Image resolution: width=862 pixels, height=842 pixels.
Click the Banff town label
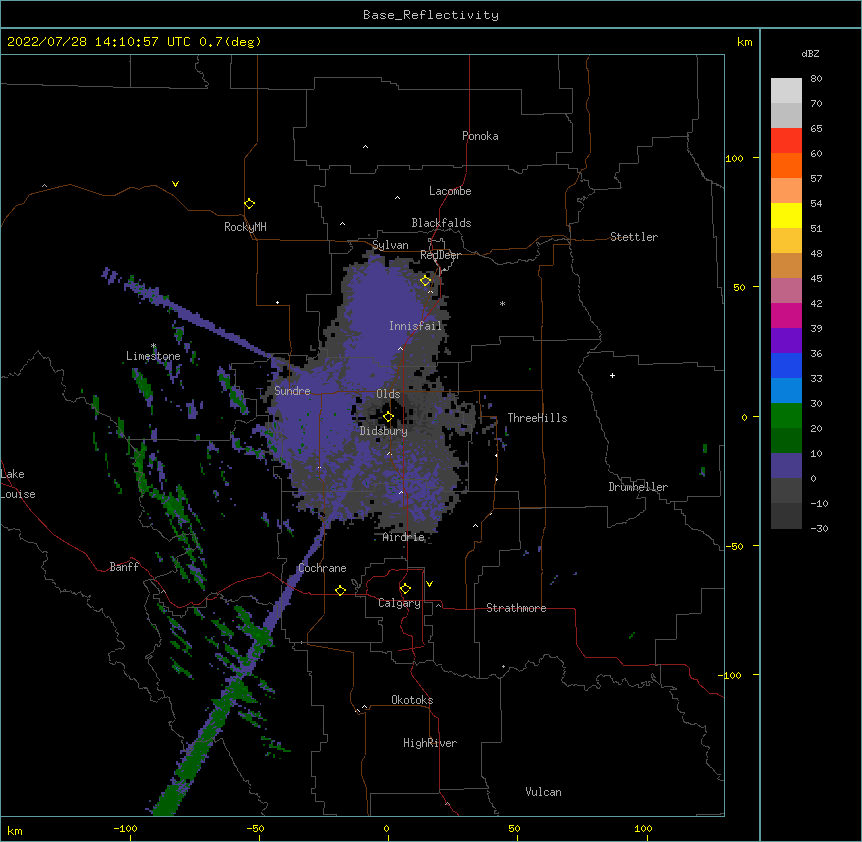124,567
